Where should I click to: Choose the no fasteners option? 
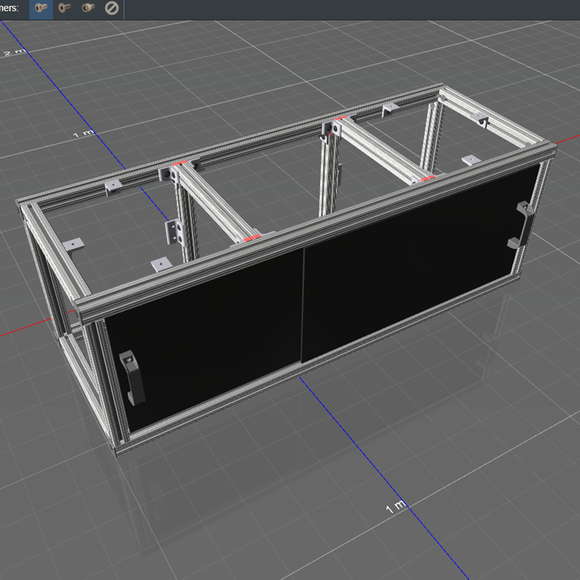(x=112, y=8)
